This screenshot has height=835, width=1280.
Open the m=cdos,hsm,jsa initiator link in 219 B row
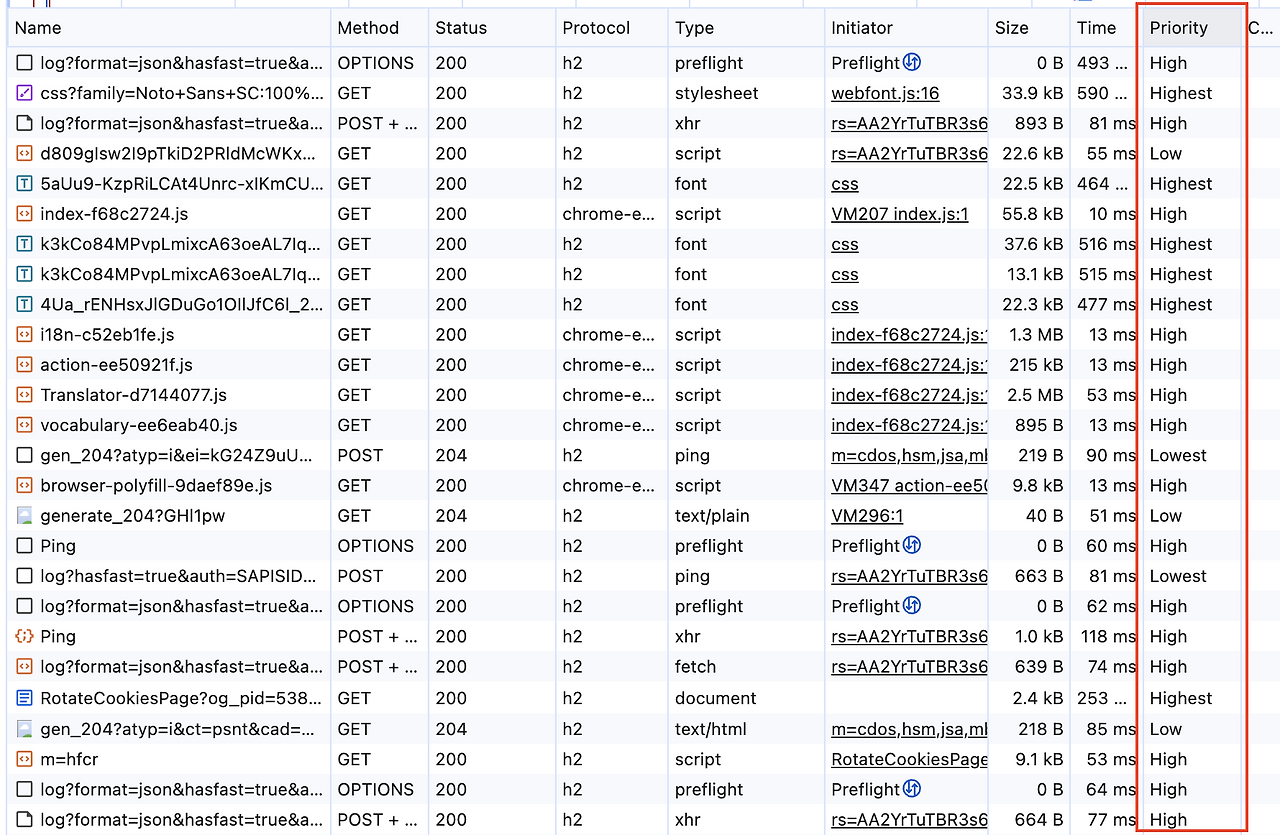[909, 455]
